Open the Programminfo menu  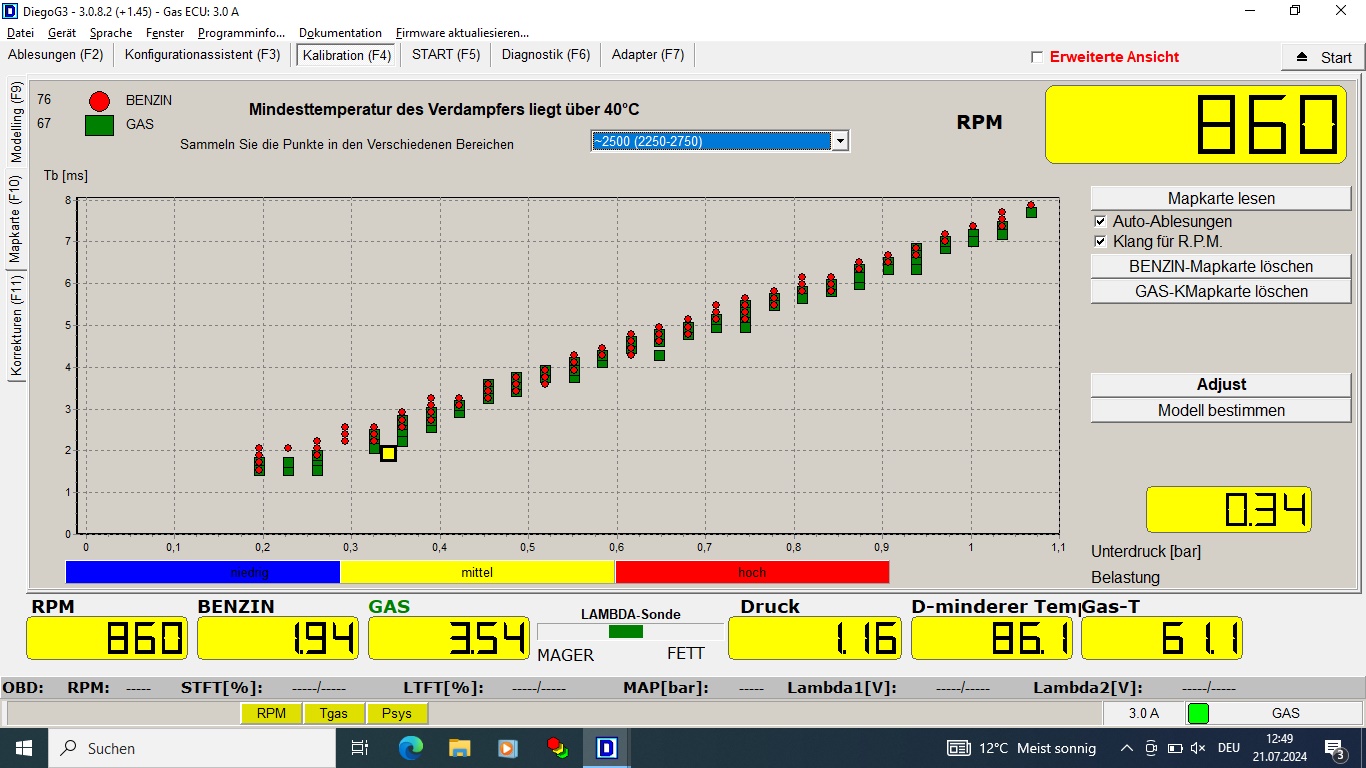(x=241, y=33)
